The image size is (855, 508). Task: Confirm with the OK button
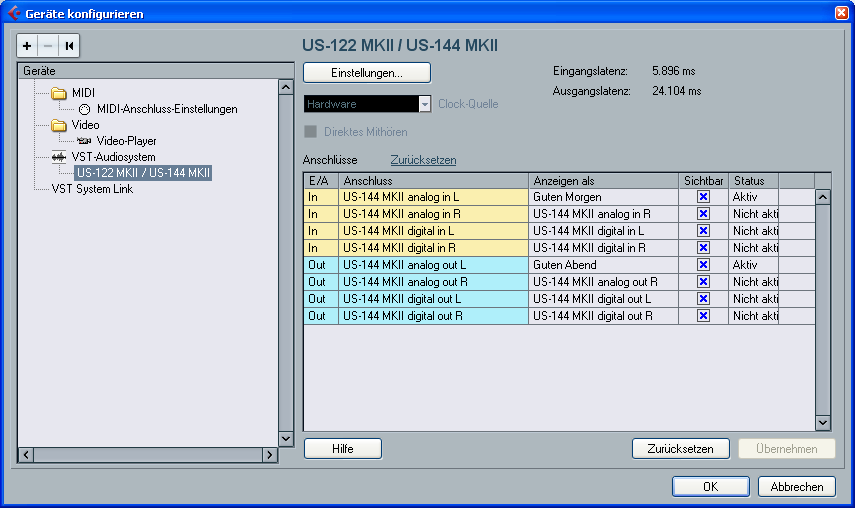(711, 486)
